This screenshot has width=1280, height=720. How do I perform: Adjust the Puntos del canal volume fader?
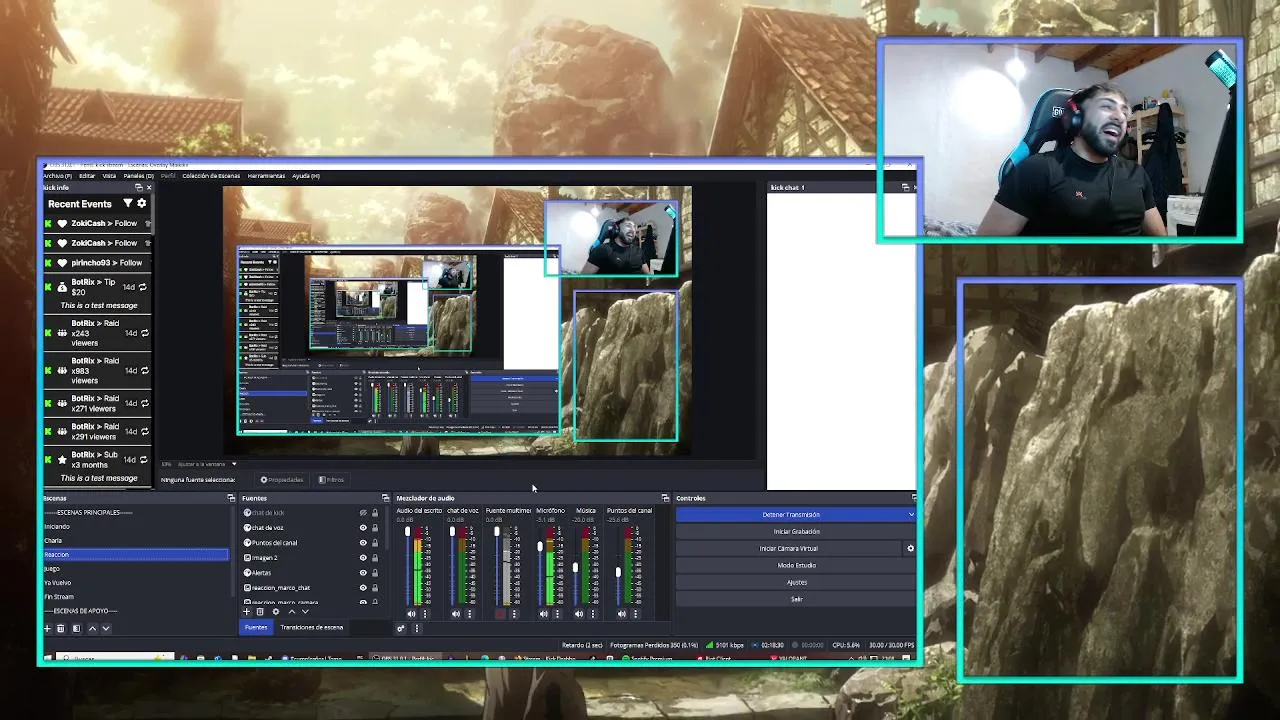pyautogui.click(x=618, y=572)
